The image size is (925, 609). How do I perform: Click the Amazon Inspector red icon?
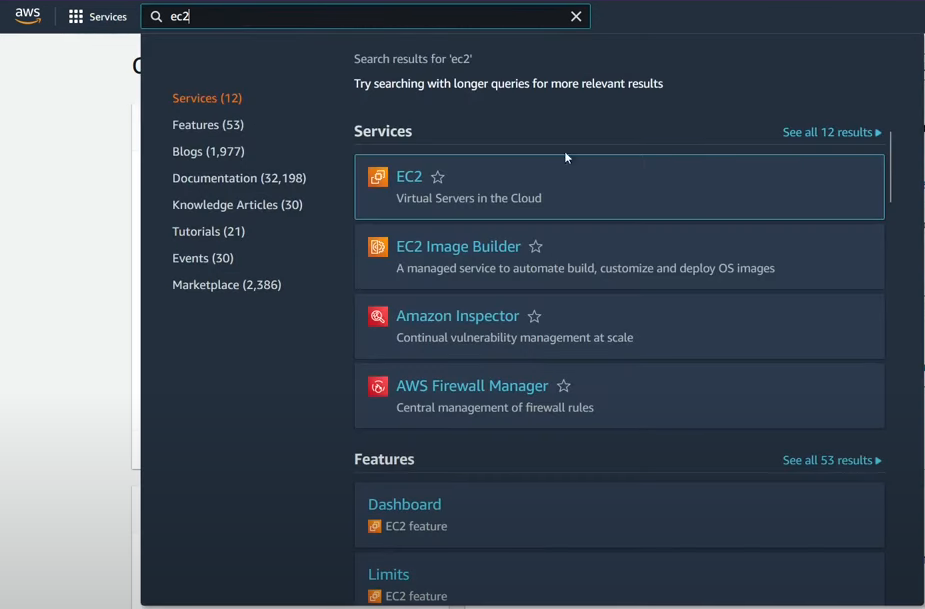tap(378, 316)
